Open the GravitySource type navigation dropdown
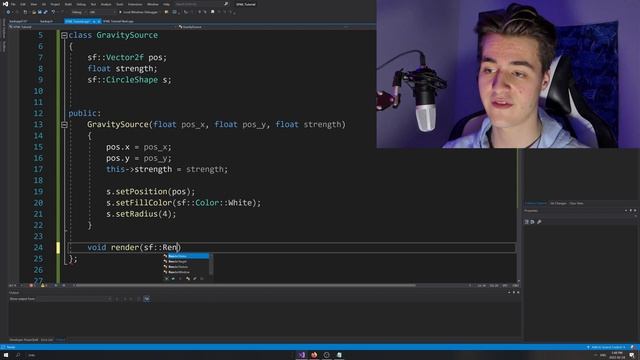The image size is (640, 360). (x=264, y=27)
